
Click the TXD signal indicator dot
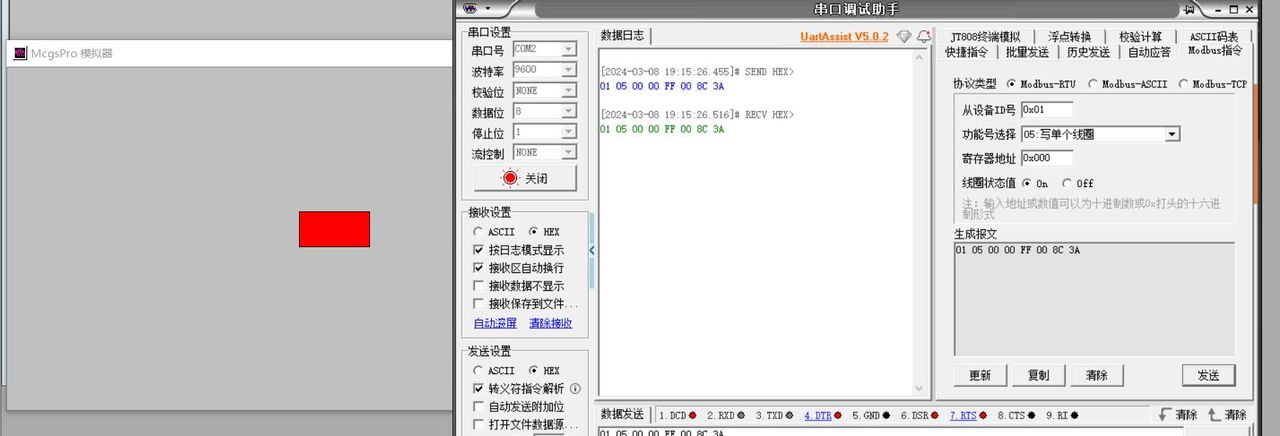pos(789,415)
